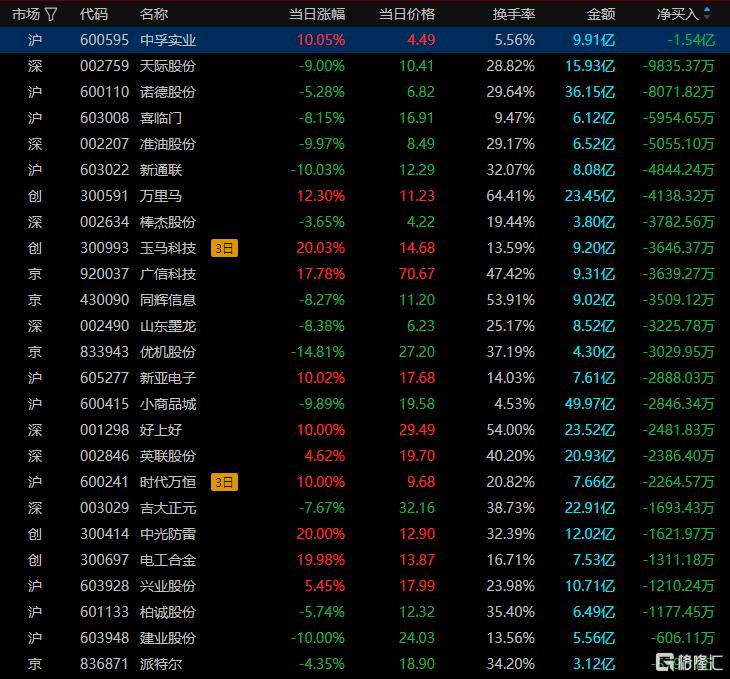The image size is (730, 679).
Task: Click stock code 002634
Action: (x=104, y=222)
